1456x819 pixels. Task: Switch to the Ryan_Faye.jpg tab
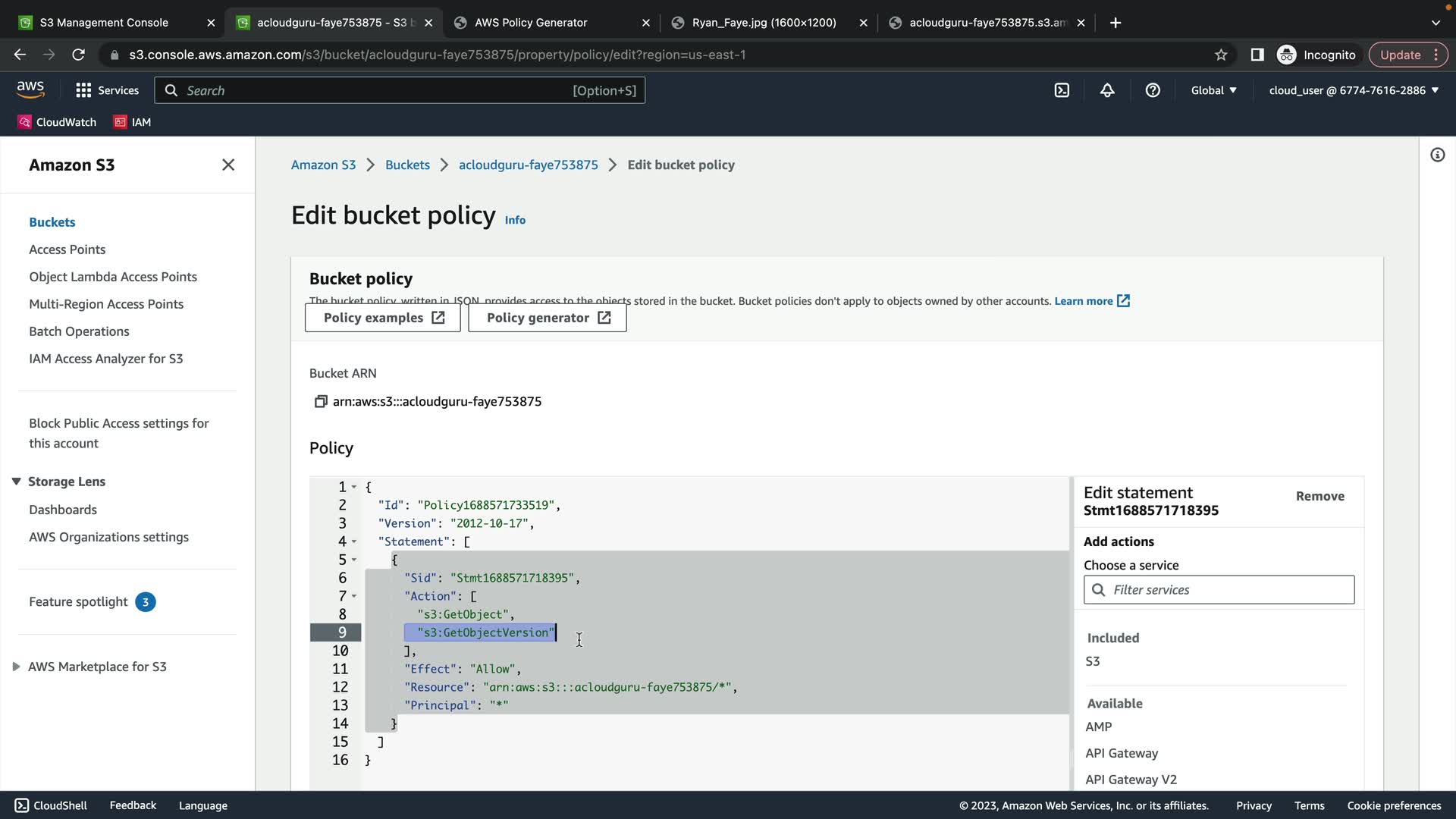(x=764, y=23)
